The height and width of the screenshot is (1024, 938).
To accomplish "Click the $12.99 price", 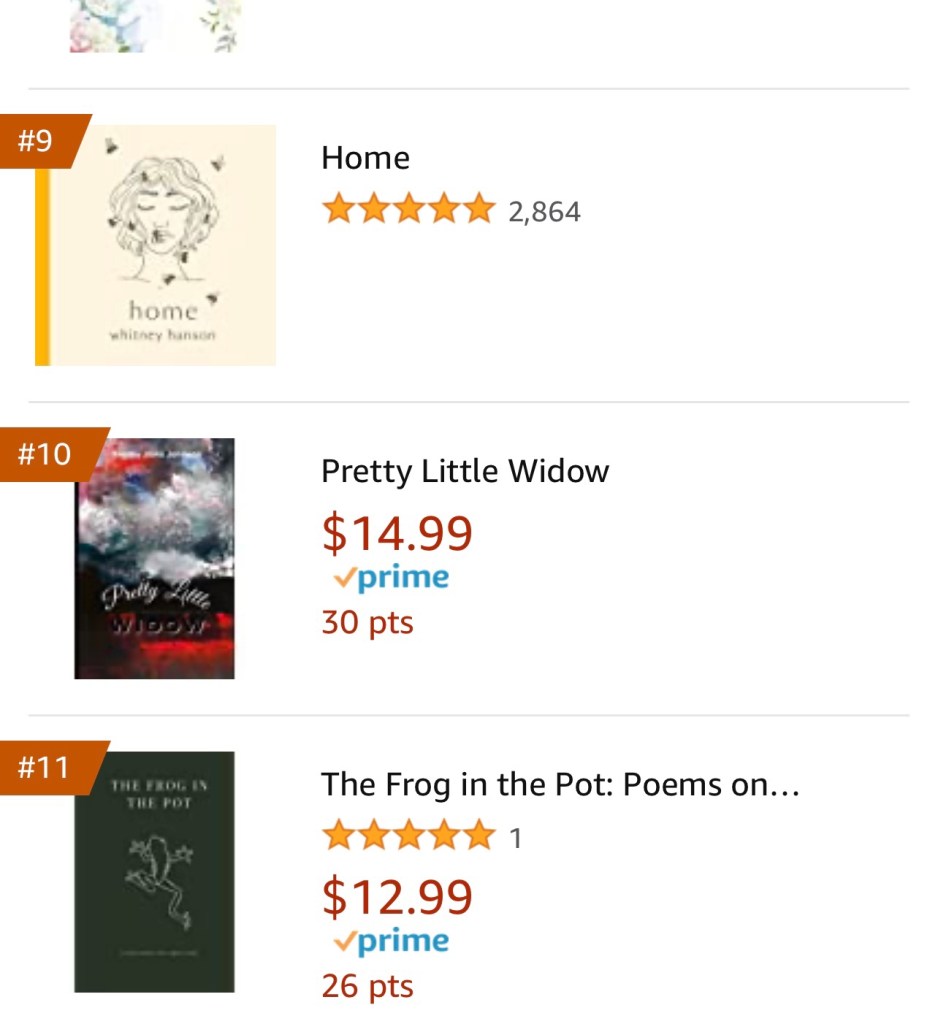I will (x=397, y=896).
